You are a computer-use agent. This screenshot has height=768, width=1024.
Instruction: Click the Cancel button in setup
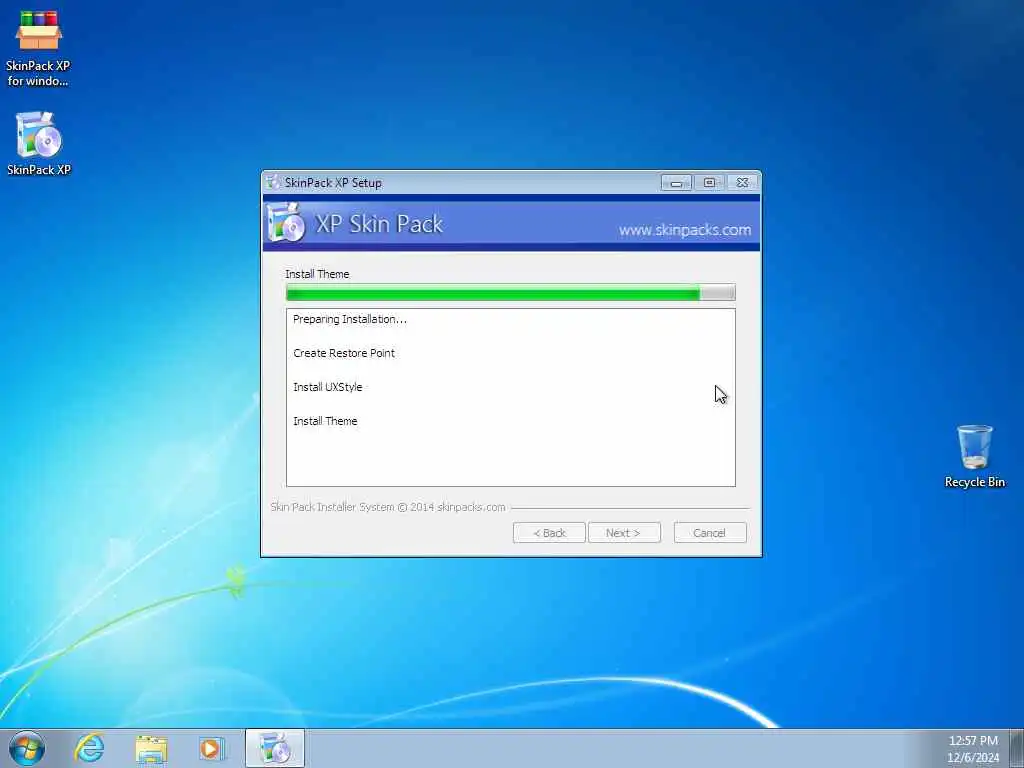pyautogui.click(x=710, y=533)
